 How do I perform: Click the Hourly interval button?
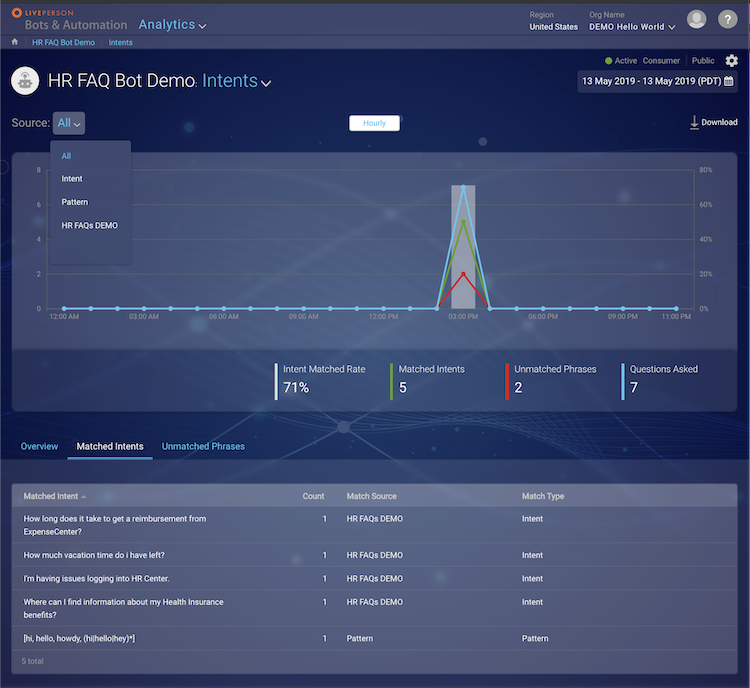(374, 123)
